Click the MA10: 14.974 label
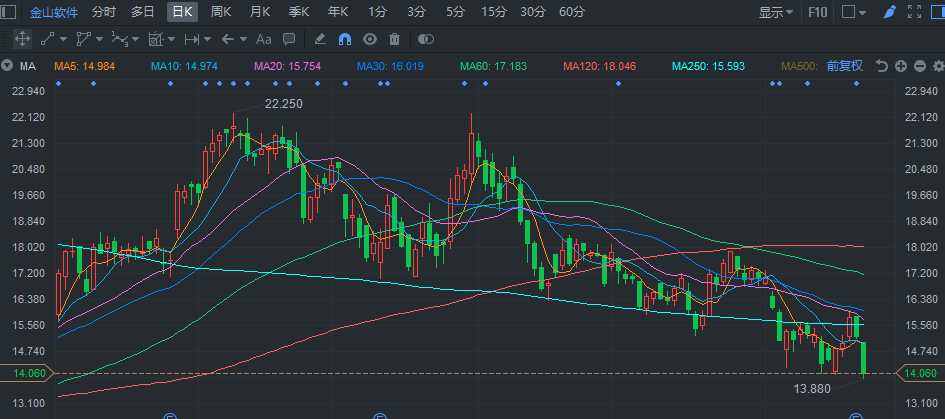The image size is (945, 419). click(x=184, y=66)
